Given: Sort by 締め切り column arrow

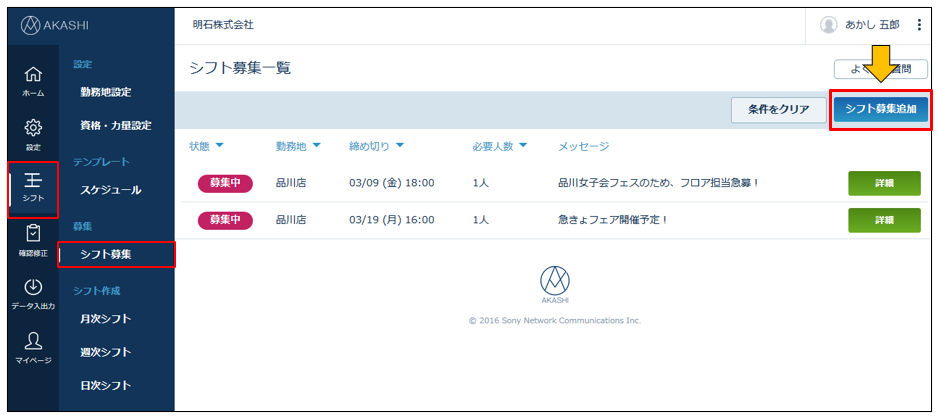Looking at the screenshot, I should coord(400,146).
